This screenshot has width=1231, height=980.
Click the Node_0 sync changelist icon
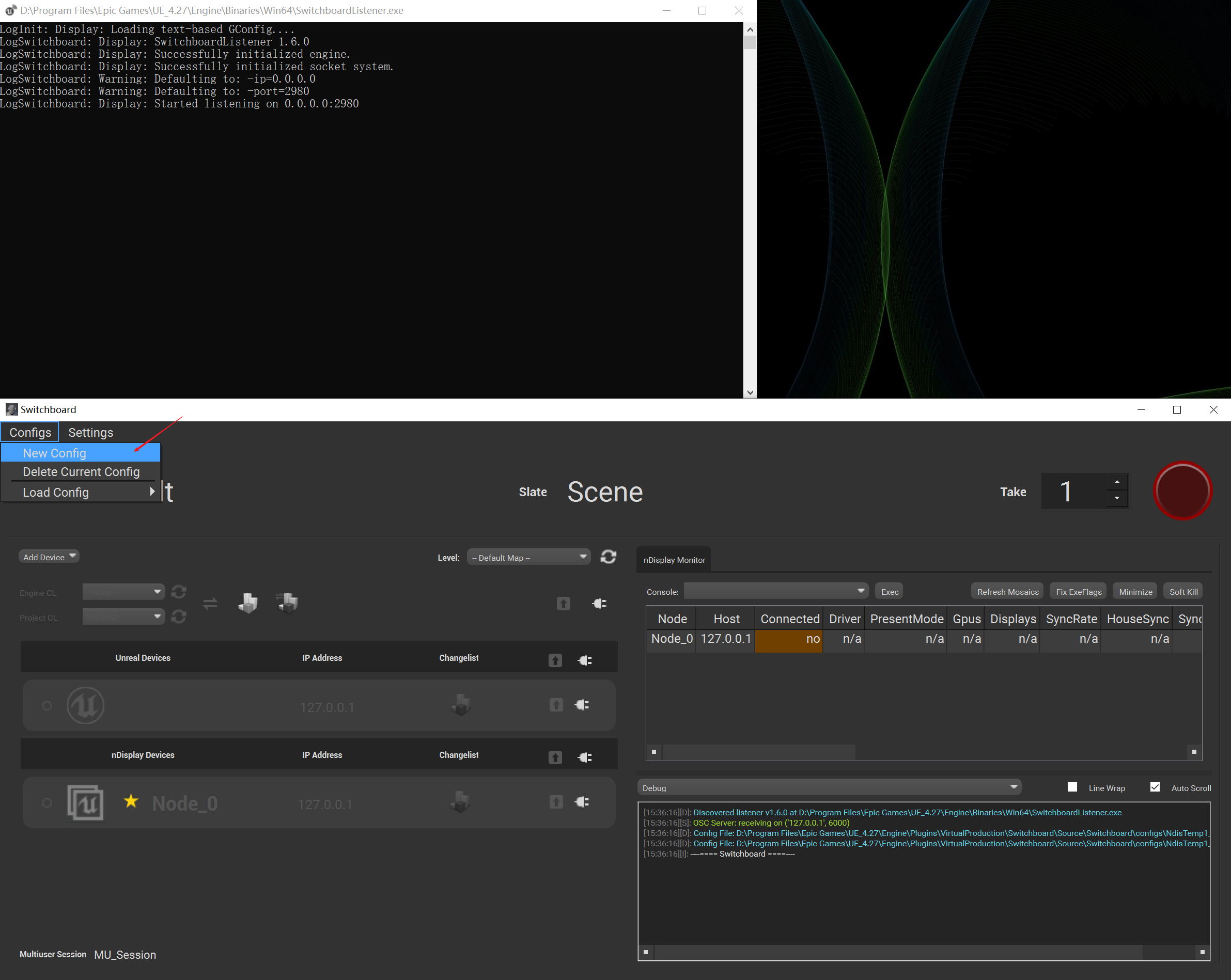460,802
